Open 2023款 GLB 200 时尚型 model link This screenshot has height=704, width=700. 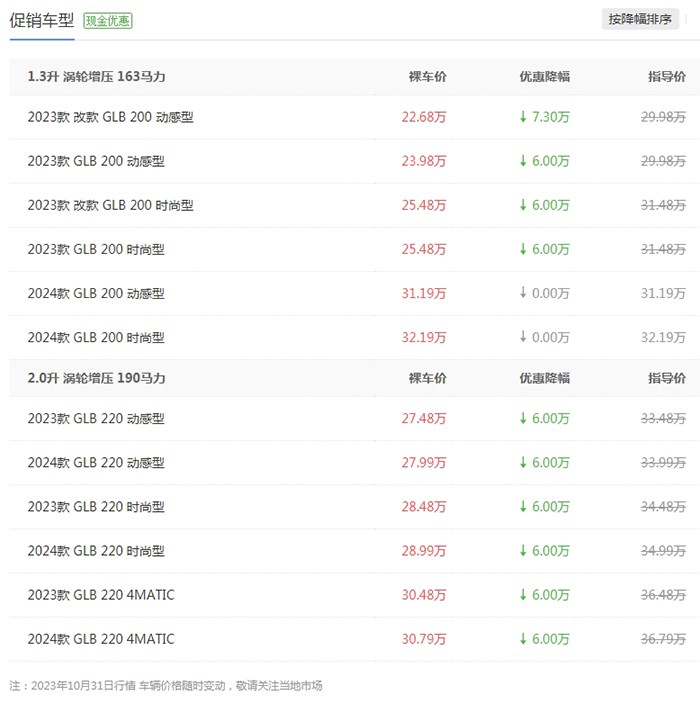pos(96,249)
